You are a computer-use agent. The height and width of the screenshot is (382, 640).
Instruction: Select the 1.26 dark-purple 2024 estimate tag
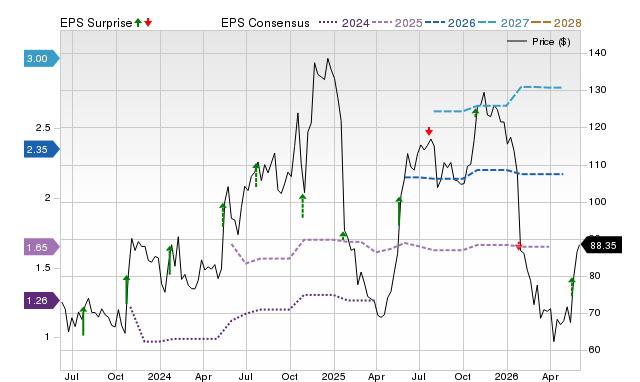tap(41, 301)
